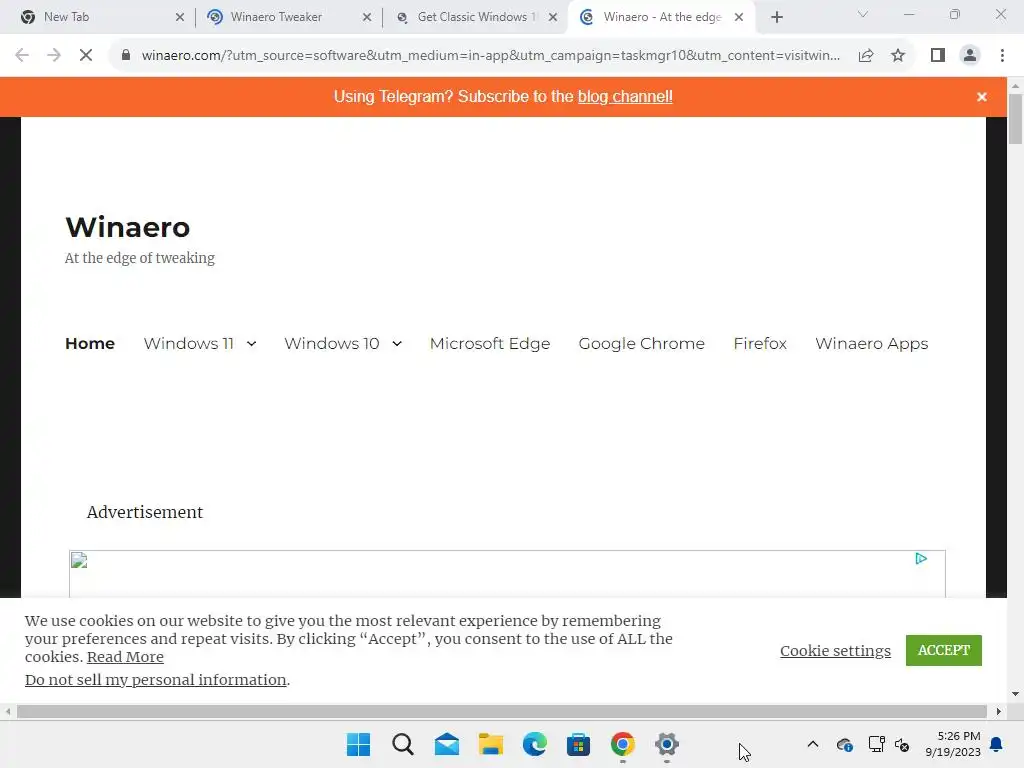This screenshot has height=768, width=1024.
Task: Follow the Telegram blog channel link
Action: click(x=625, y=97)
